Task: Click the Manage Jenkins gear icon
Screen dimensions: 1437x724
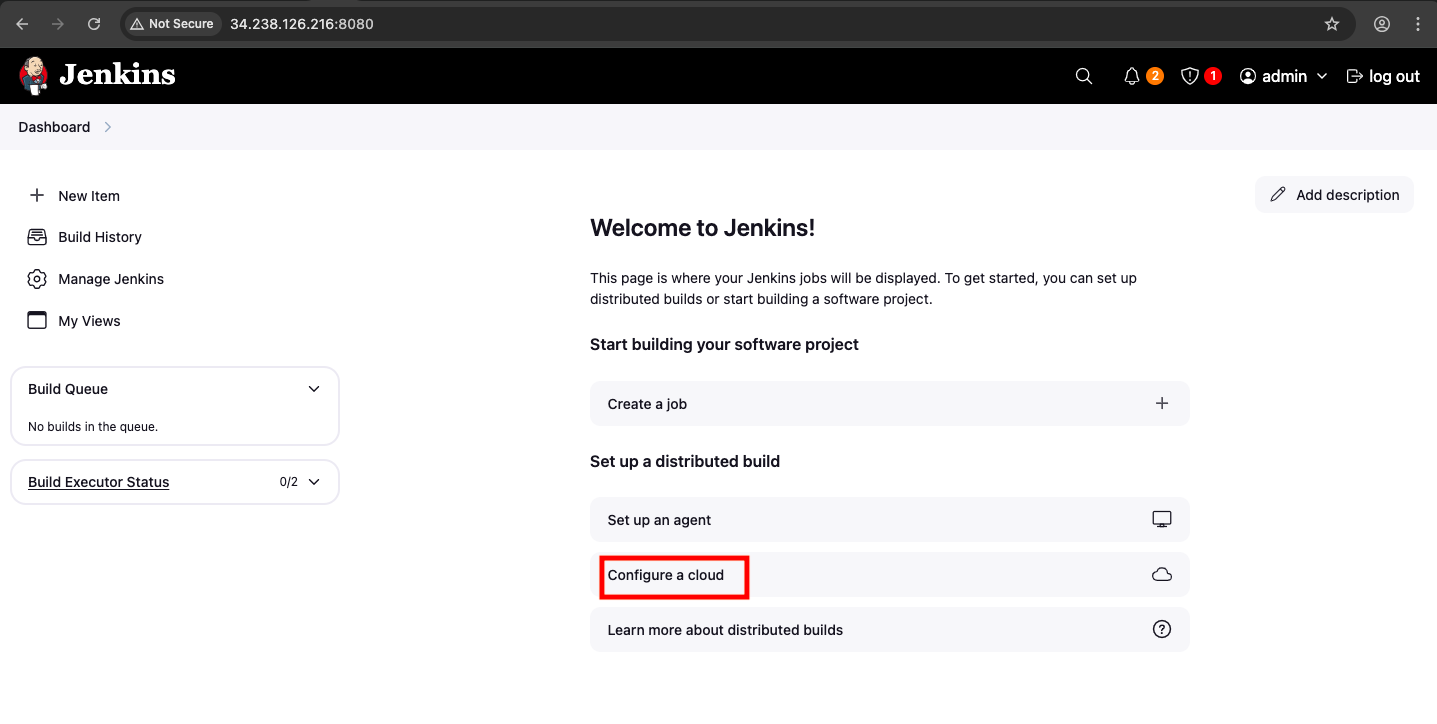Action: pos(37,279)
